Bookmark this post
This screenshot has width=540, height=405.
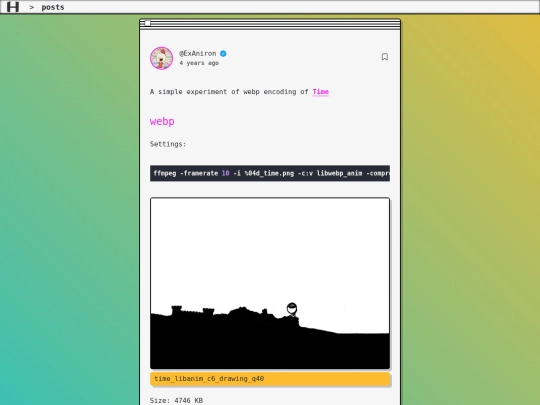(385, 57)
